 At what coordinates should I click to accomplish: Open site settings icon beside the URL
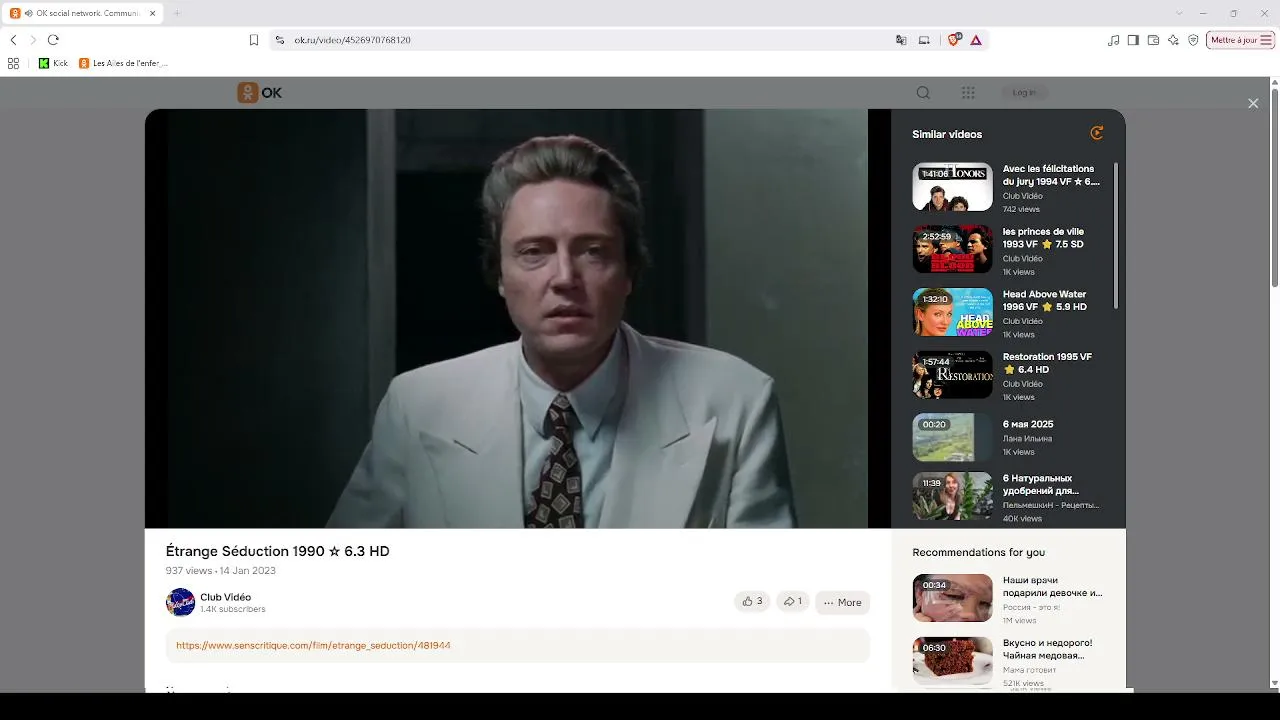point(280,40)
